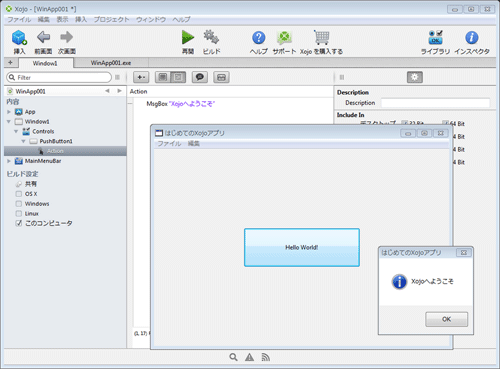Viewport: 500px width, 369px height.
Task: Open the 挿入 menu
Action: (x=81, y=20)
